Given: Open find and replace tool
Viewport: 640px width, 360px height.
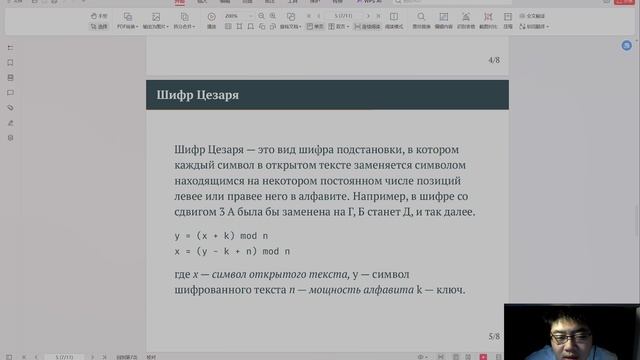Looking at the screenshot, I should pos(421,21).
